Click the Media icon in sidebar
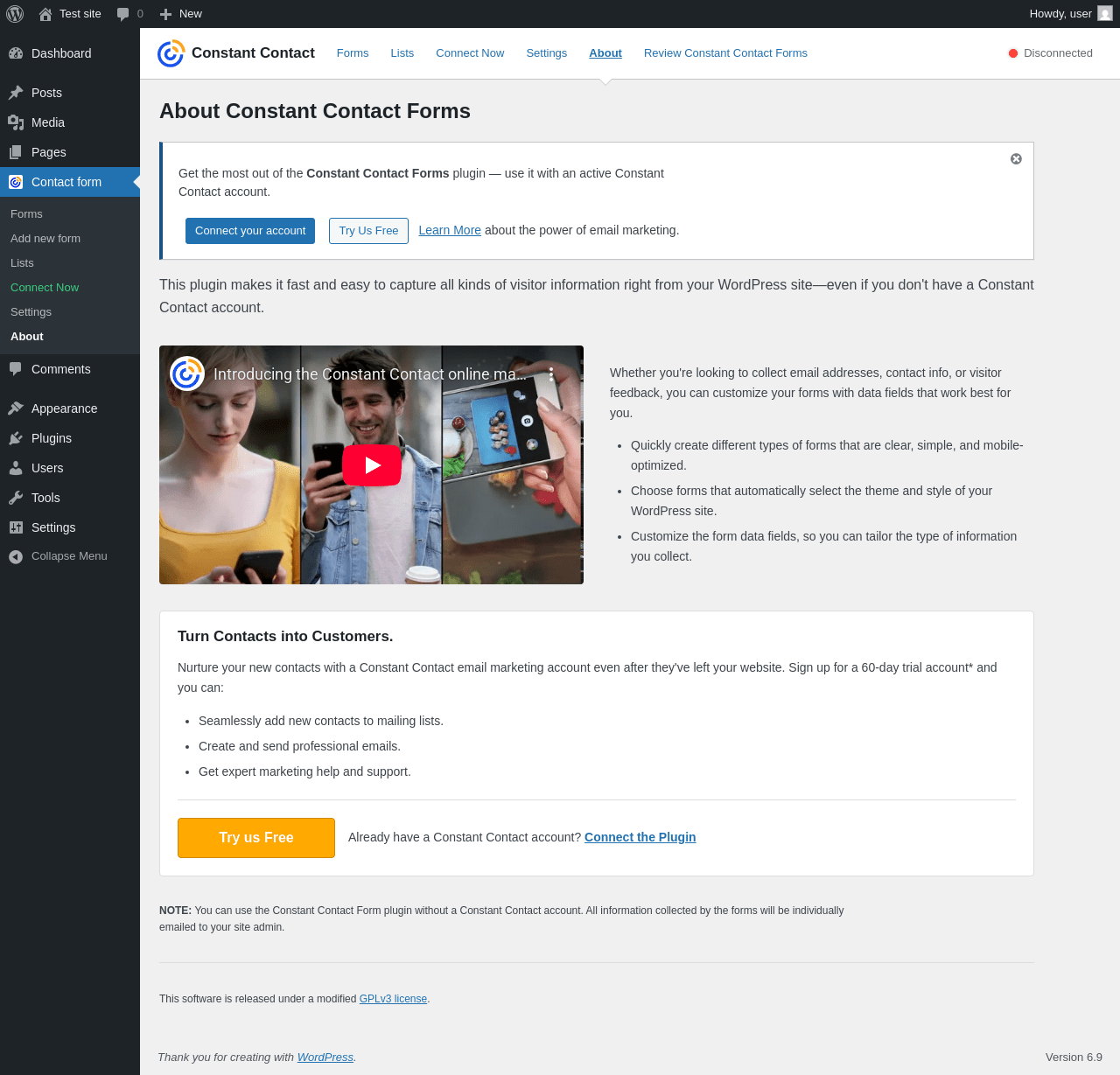This screenshot has height=1075, width=1120. coord(16,122)
